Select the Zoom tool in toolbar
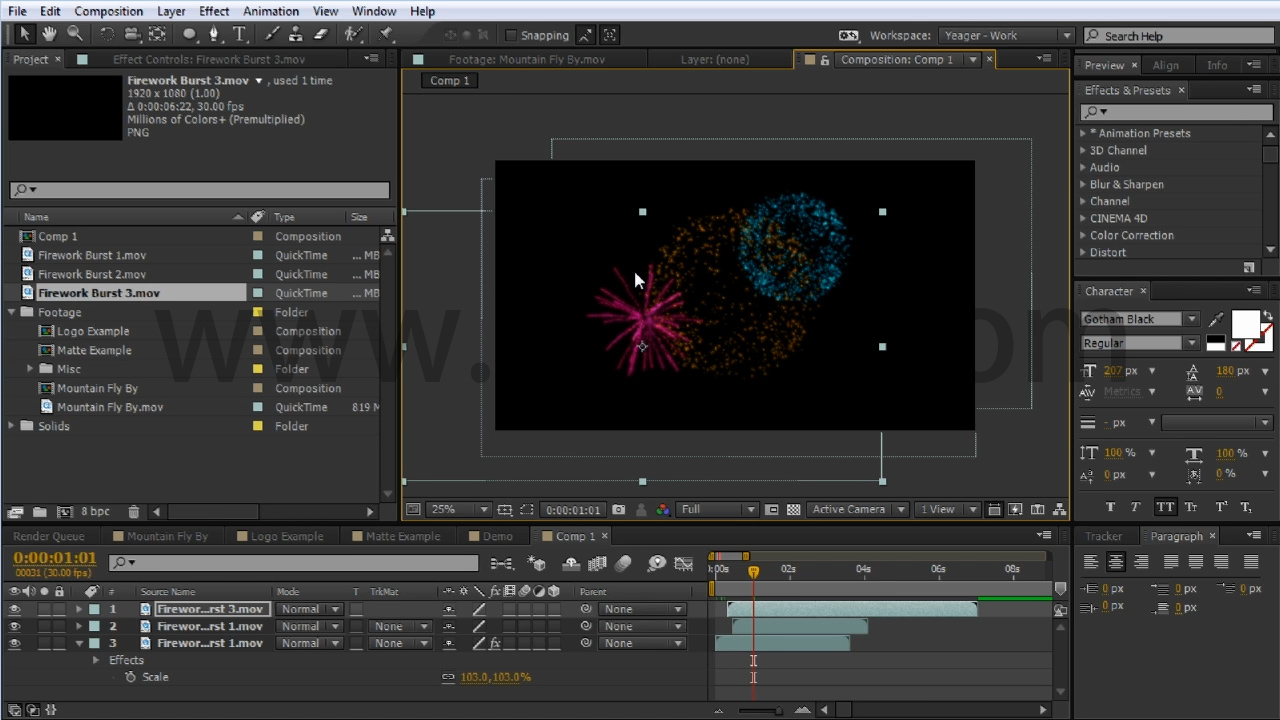1280x720 pixels. [75, 34]
